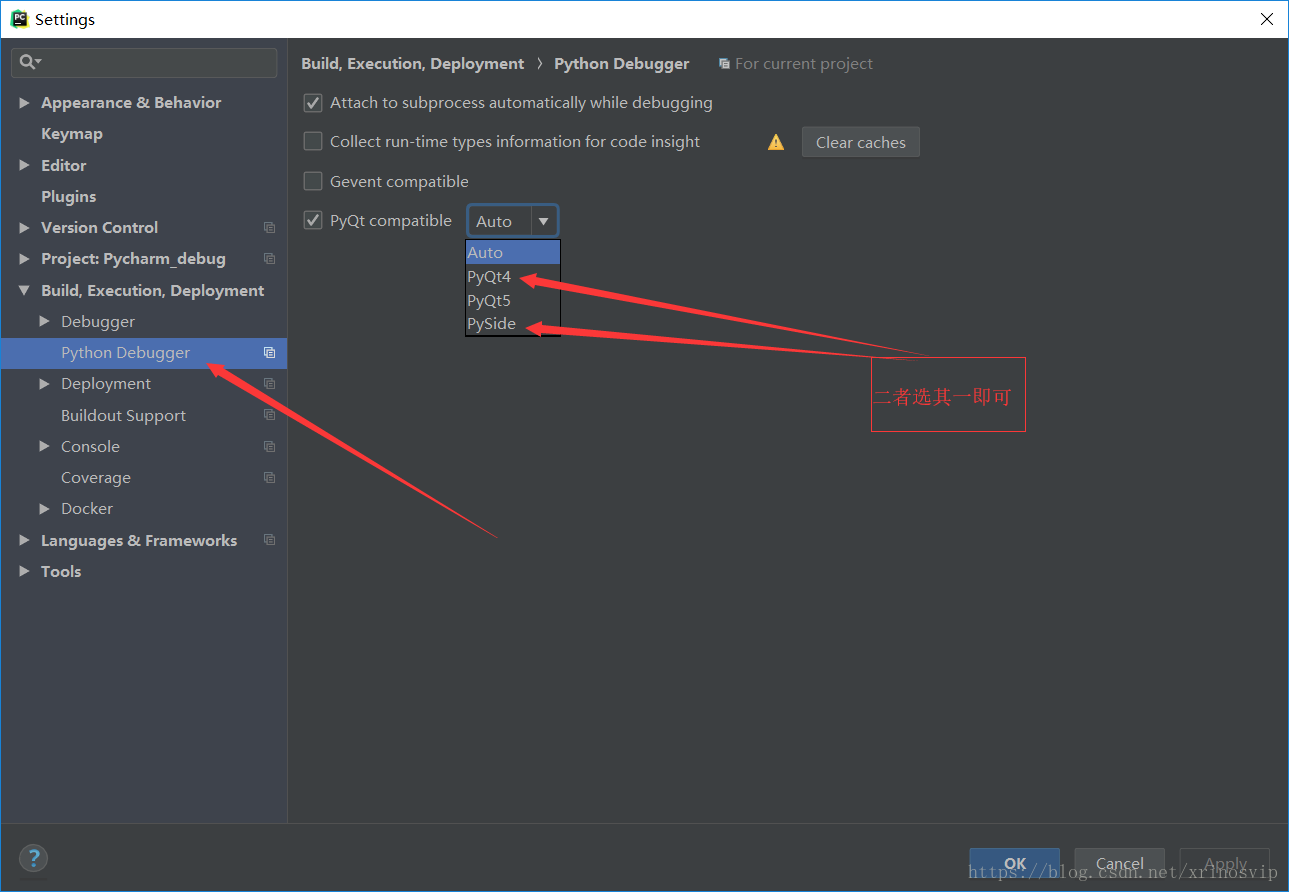Click the project-level icon beside Buildout Support
1289x892 pixels.
click(269, 415)
